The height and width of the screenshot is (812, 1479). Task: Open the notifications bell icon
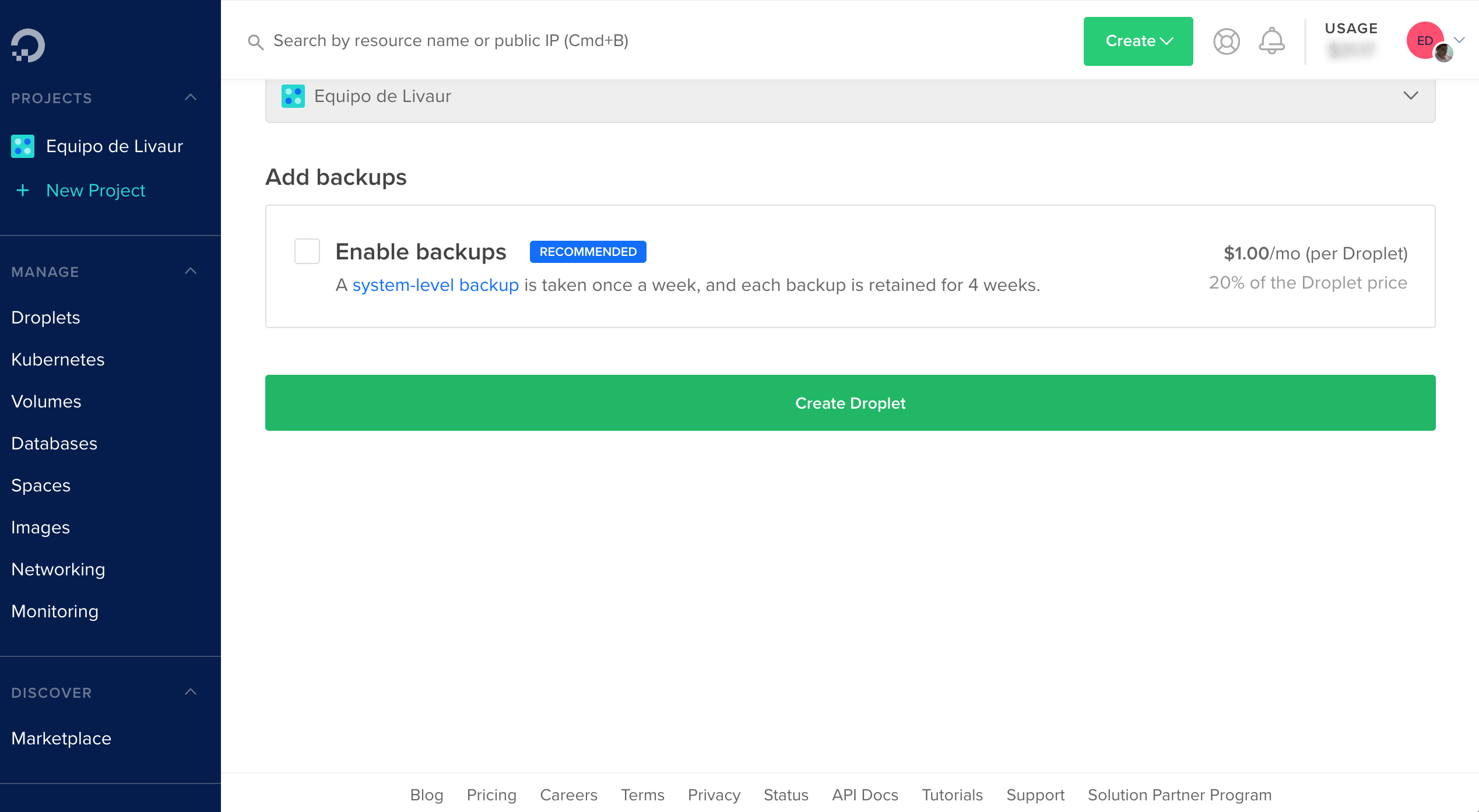point(1271,41)
